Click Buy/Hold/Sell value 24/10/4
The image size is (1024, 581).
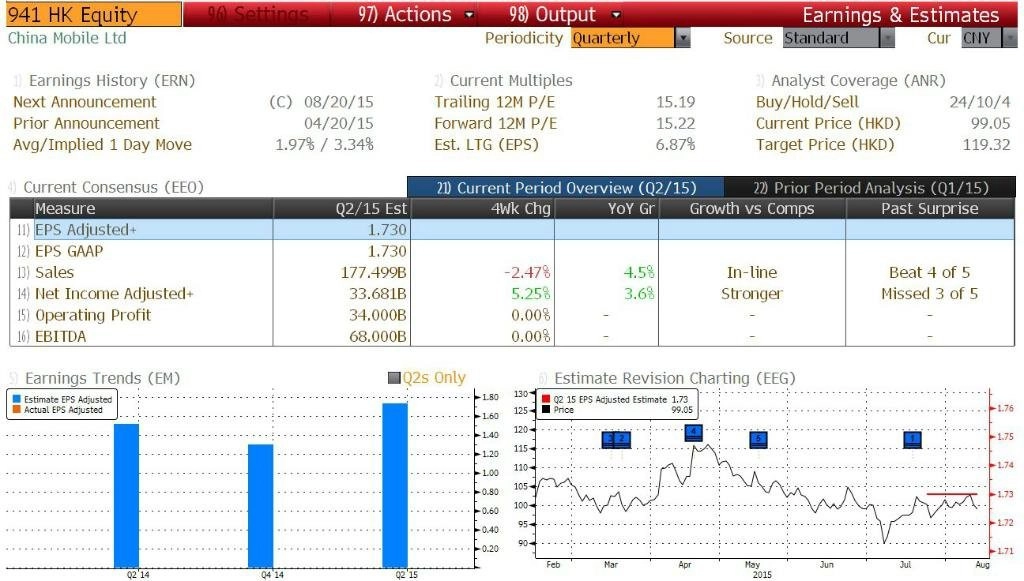[980, 102]
